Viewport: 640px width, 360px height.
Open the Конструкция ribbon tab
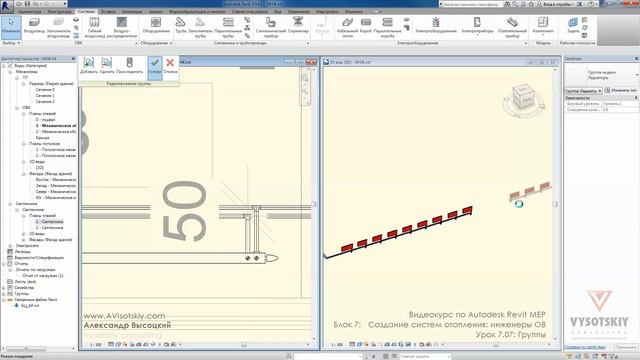pos(59,12)
